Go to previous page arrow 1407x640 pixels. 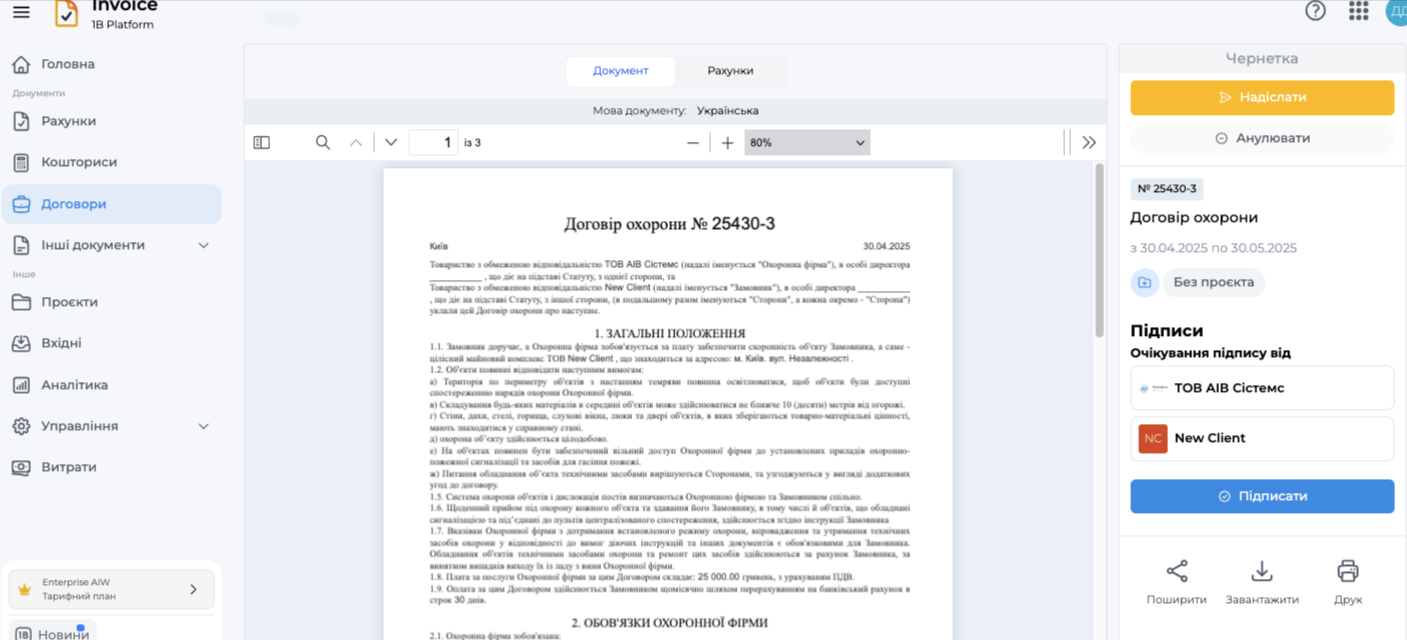click(x=356, y=143)
